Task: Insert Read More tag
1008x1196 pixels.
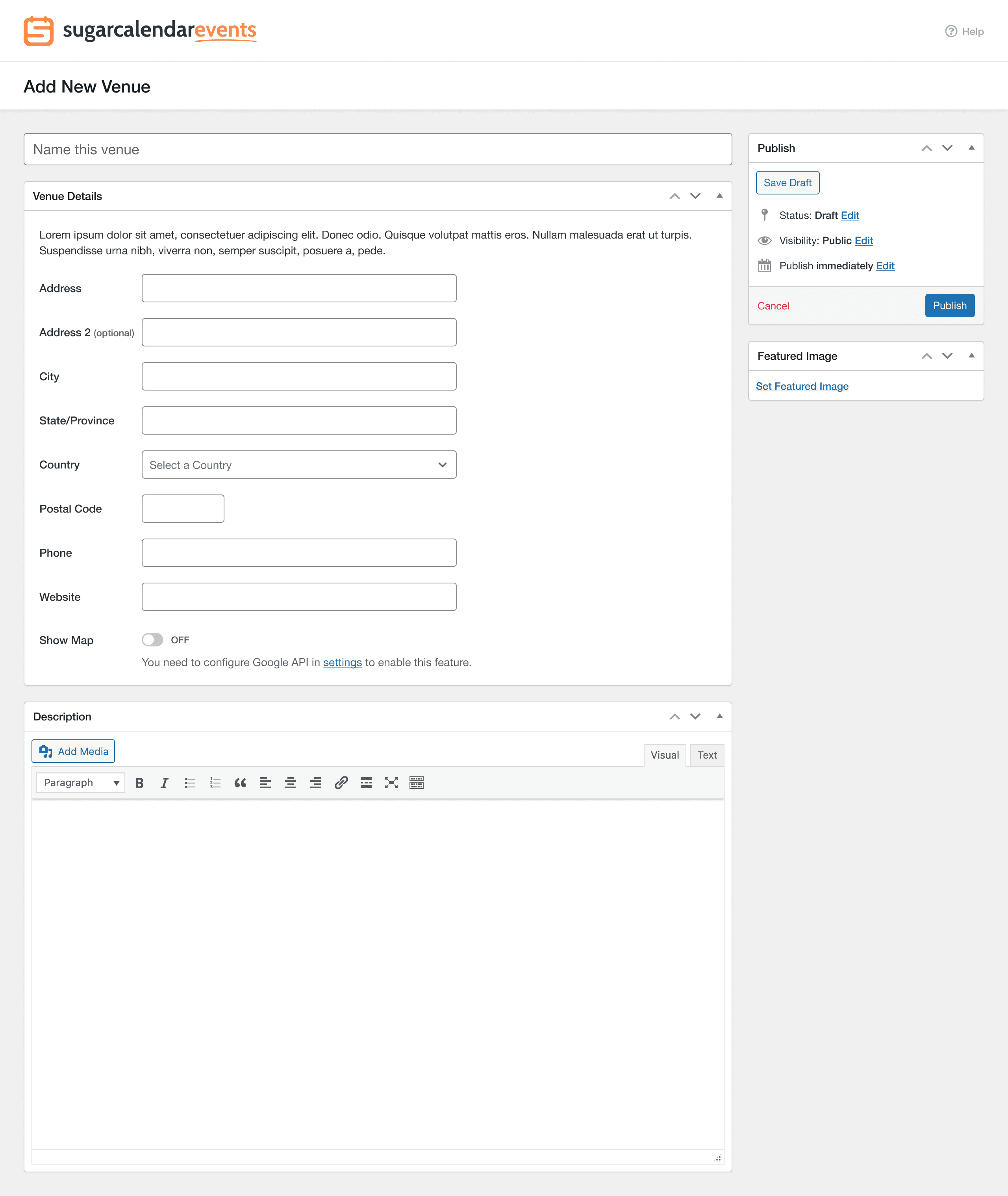Action: point(366,783)
